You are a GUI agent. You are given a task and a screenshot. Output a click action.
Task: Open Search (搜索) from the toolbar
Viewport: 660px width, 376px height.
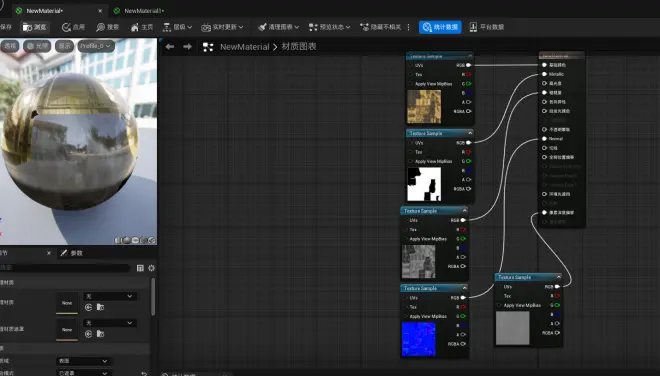[x=107, y=27]
